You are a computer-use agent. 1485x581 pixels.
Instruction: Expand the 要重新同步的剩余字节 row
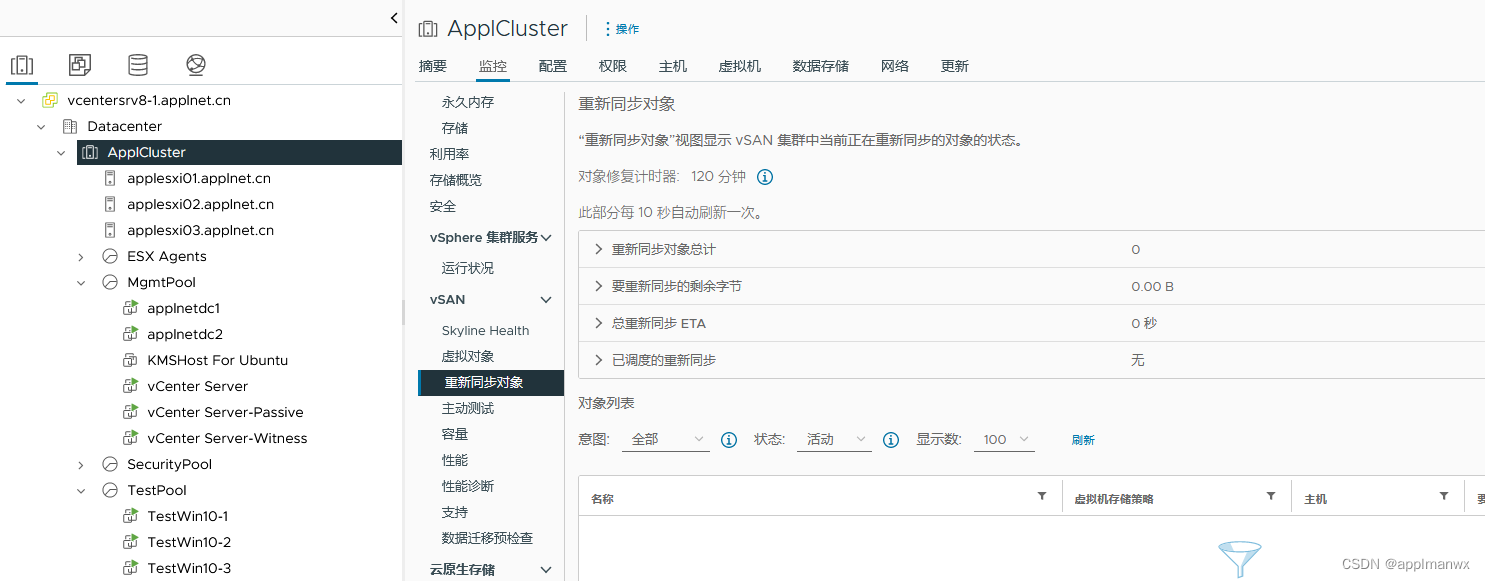(599, 286)
